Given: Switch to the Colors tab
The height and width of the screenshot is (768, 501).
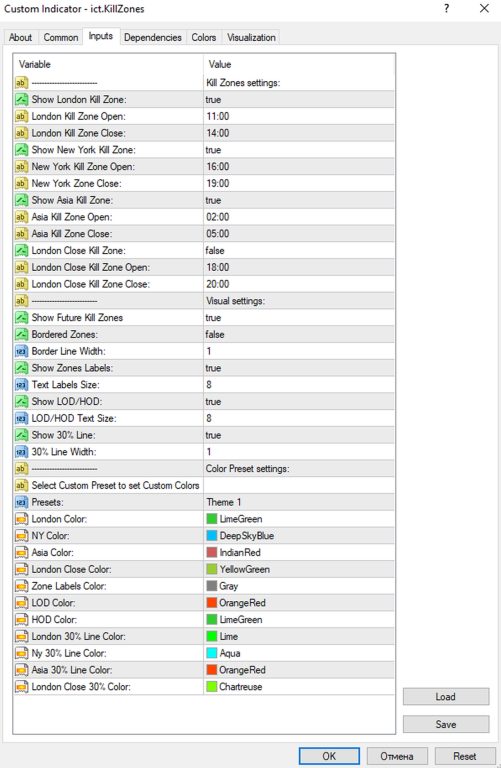Looking at the screenshot, I should tap(204, 37).
